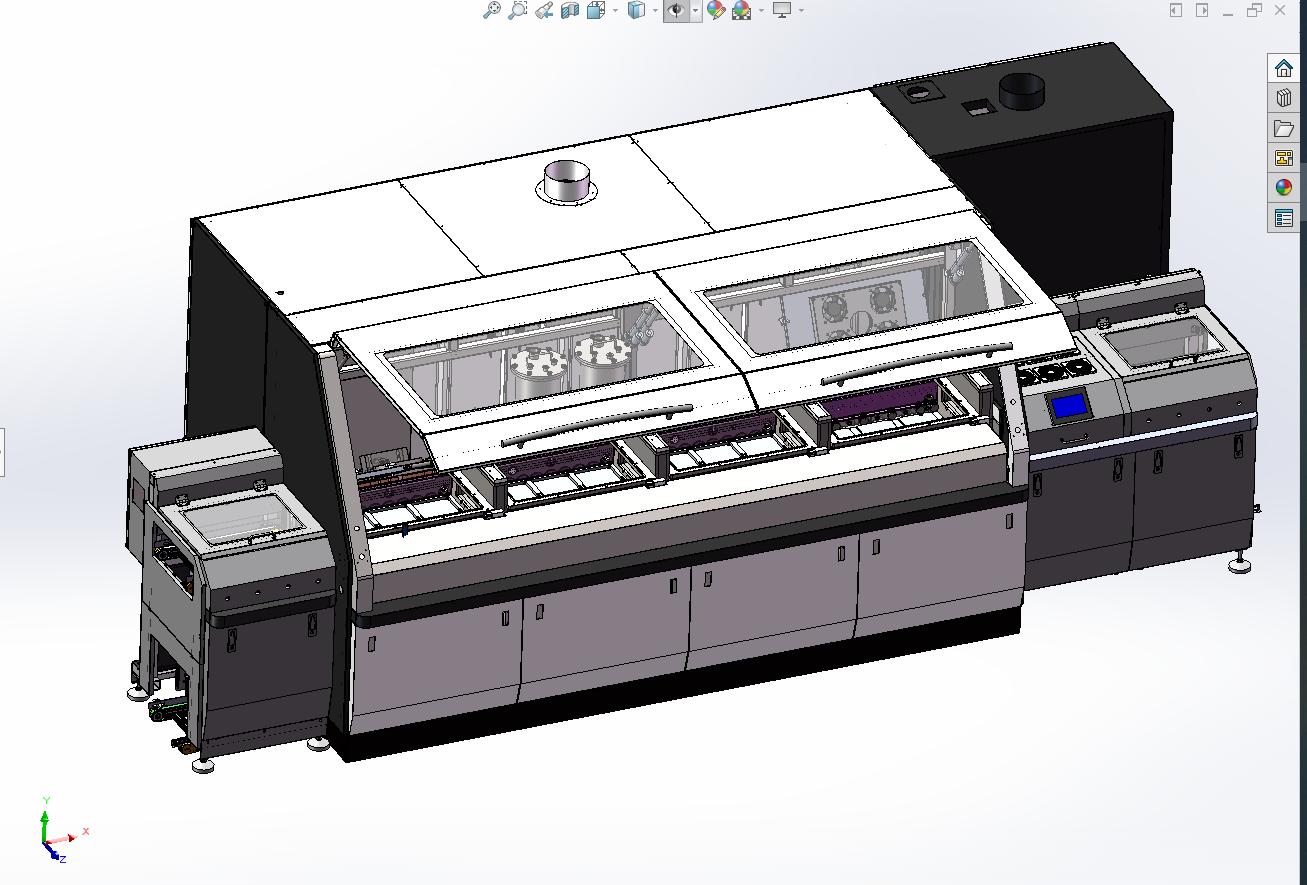Switch to the Previous View

[544, 10]
